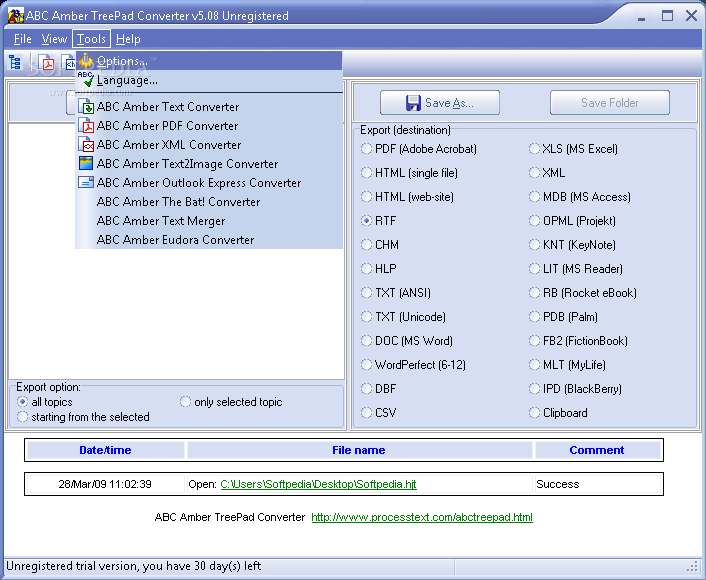
Task: Select PDB (Palm) export format
Action: pos(564,317)
